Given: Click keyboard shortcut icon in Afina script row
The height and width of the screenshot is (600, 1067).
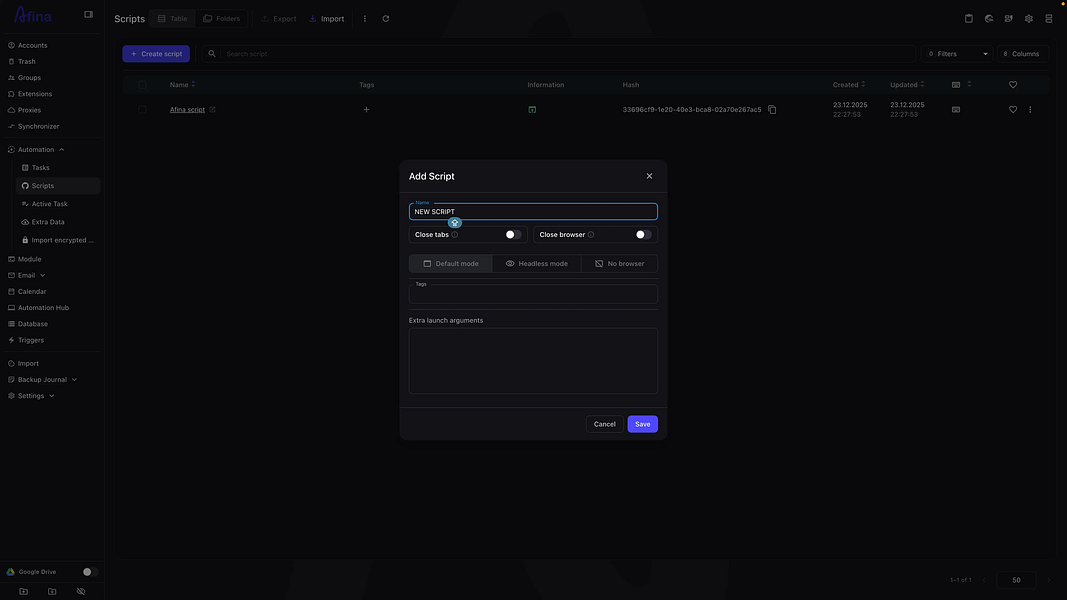Looking at the screenshot, I should click(x=956, y=110).
